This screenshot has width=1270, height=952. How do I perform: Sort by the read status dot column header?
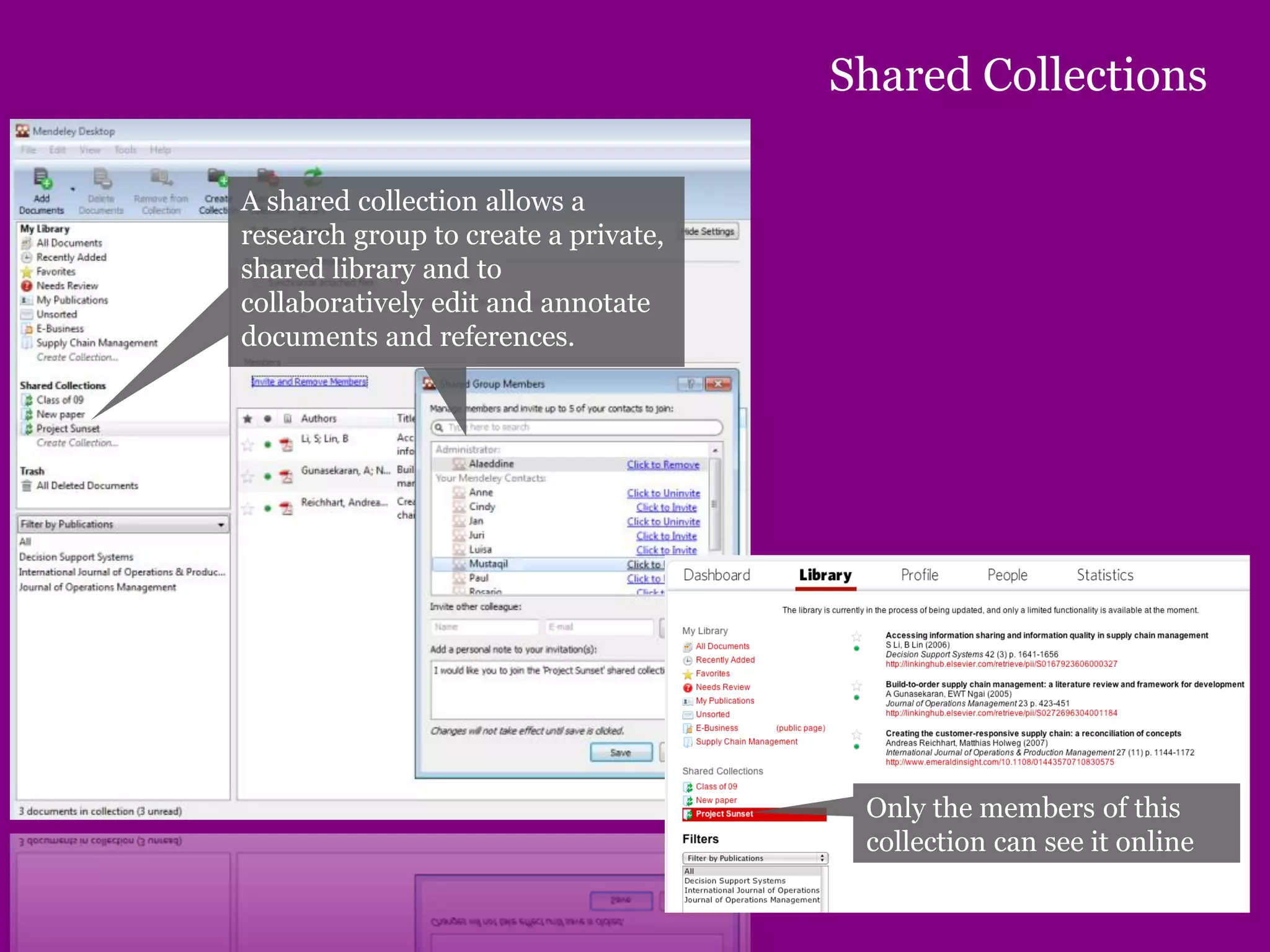(x=267, y=419)
